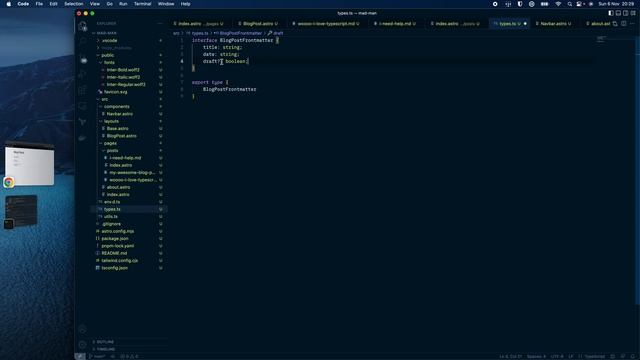
Task: Open Explorer Views and More Actions ellipsis
Action: [160, 24]
